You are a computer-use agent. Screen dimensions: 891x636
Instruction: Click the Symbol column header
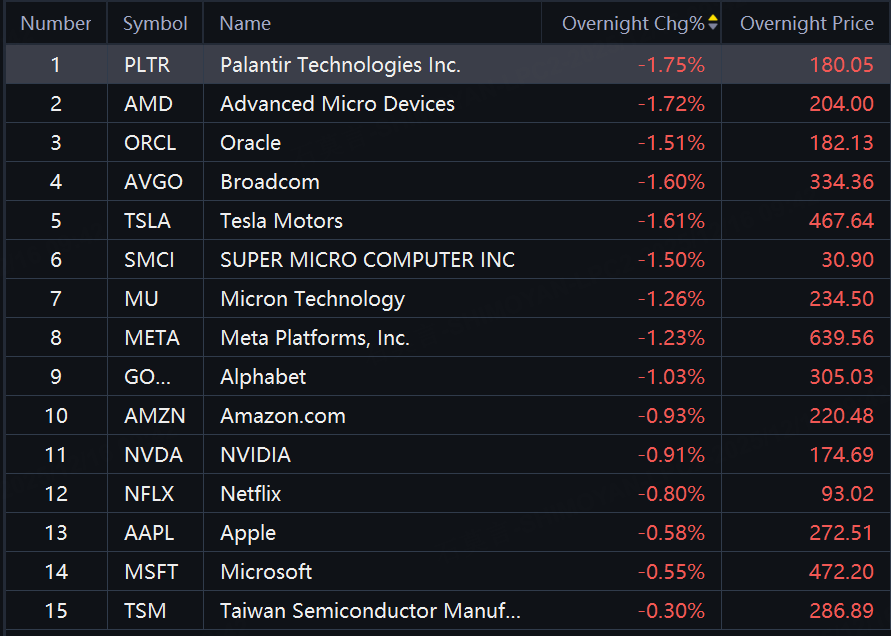click(155, 23)
